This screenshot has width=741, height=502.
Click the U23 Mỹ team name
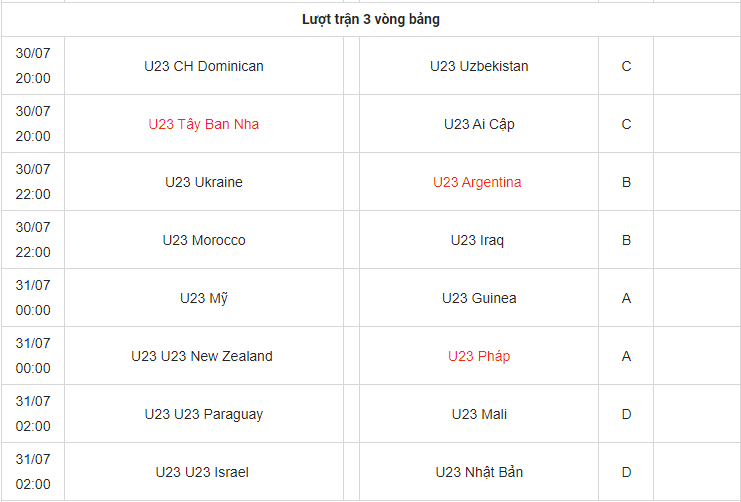point(204,298)
